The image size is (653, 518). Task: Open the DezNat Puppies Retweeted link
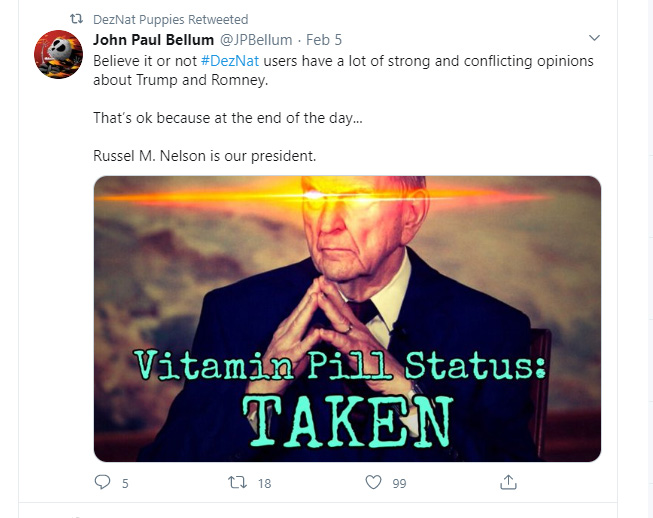(170, 20)
